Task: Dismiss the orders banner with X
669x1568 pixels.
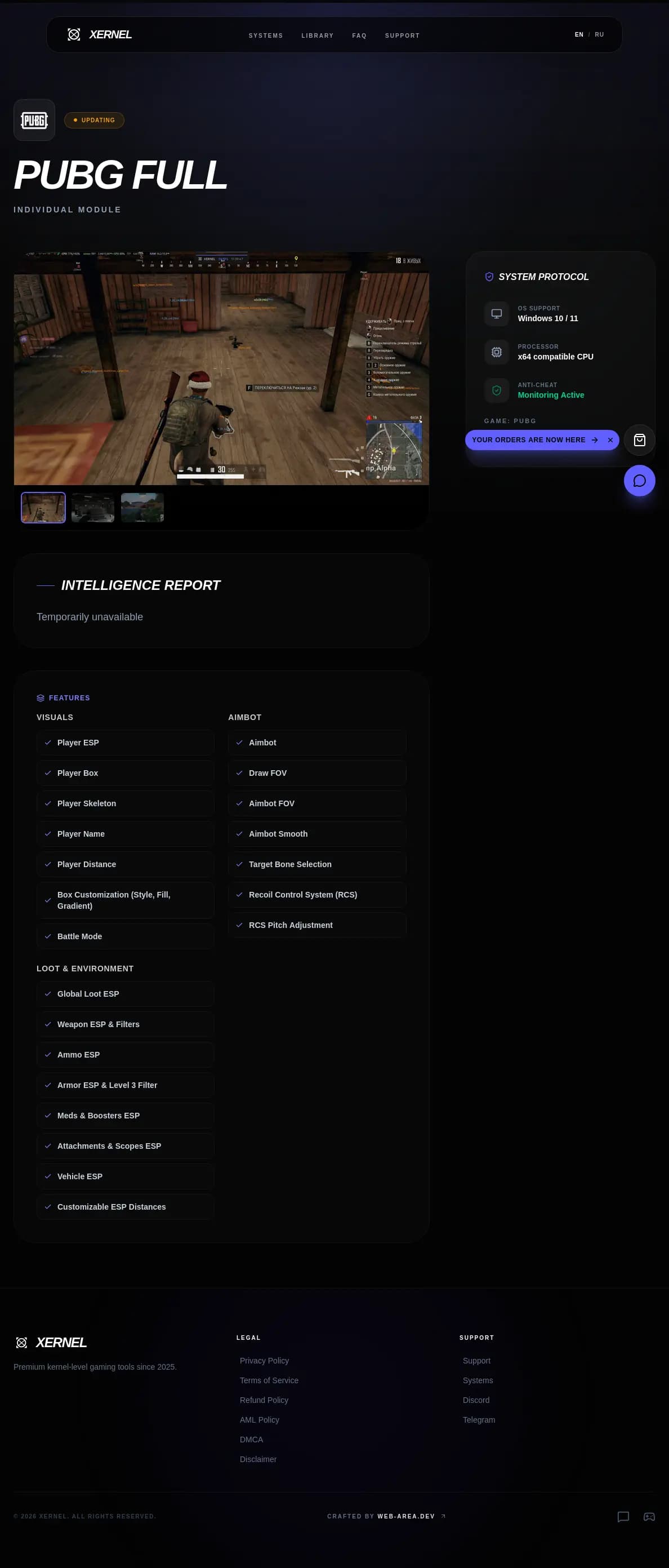Action: pyautogui.click(x=610, y=440)
